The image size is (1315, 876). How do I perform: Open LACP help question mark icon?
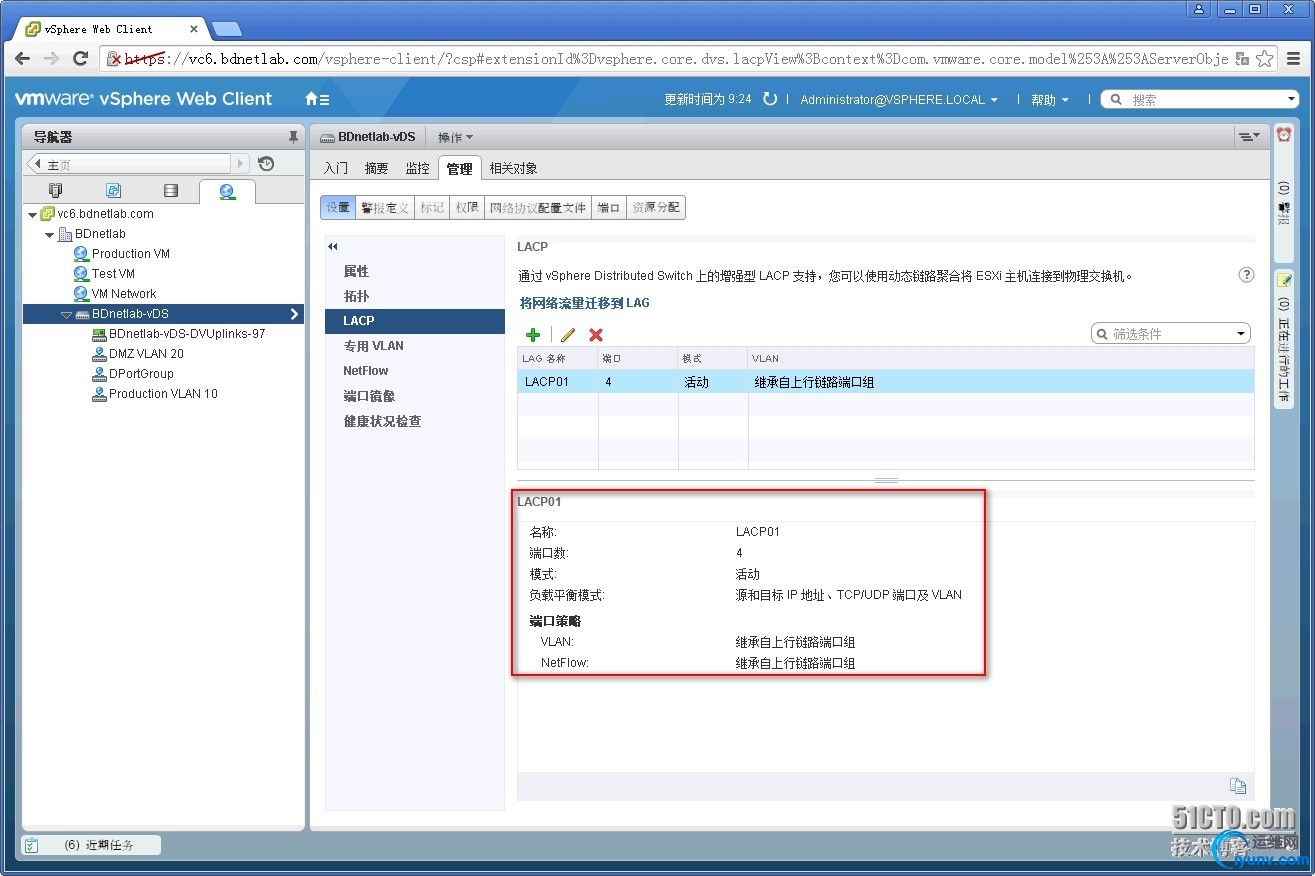pyautogui.click(x=1246, y=275)
